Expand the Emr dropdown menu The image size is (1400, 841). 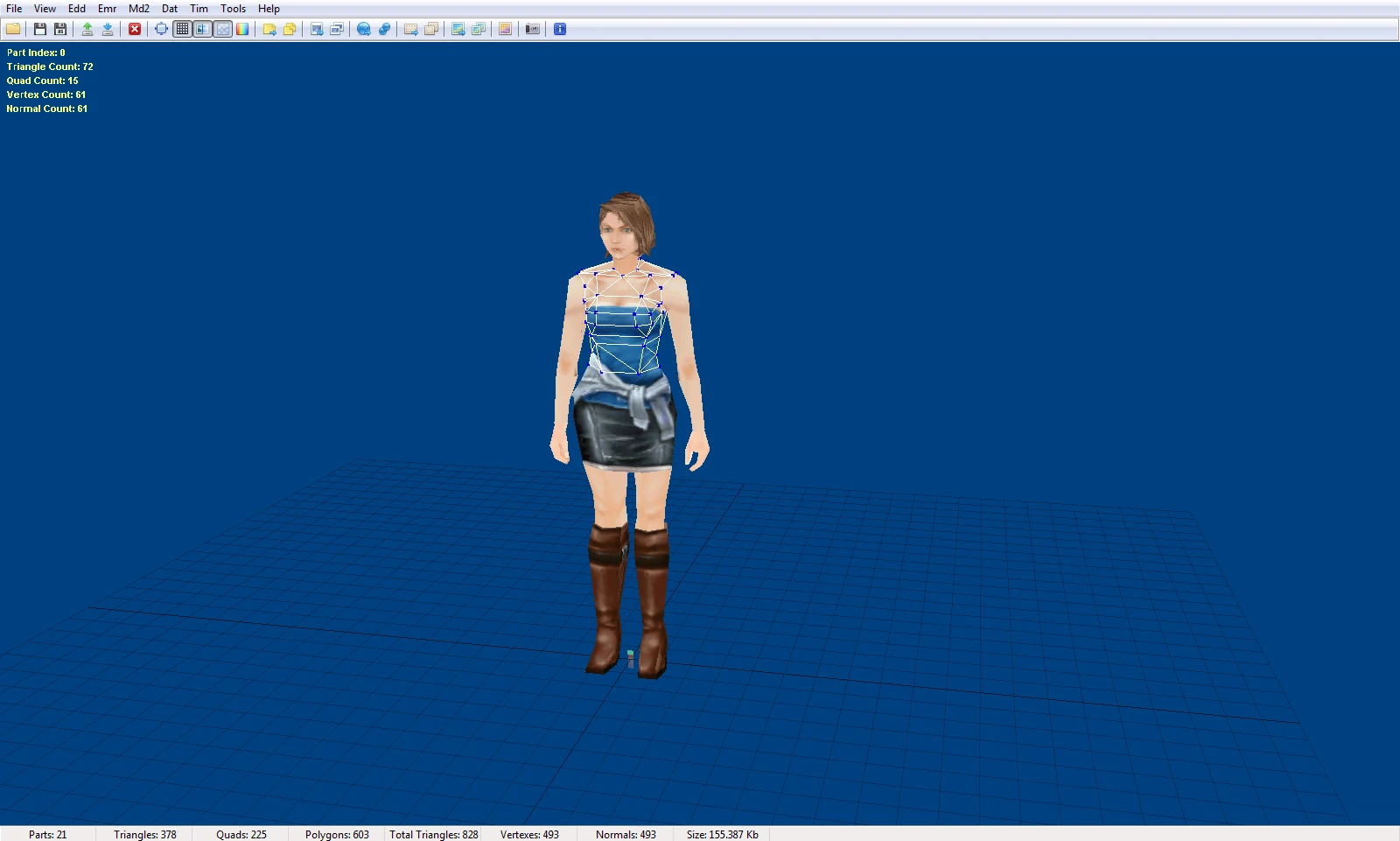pyautogui.click(x=107, y=9)
